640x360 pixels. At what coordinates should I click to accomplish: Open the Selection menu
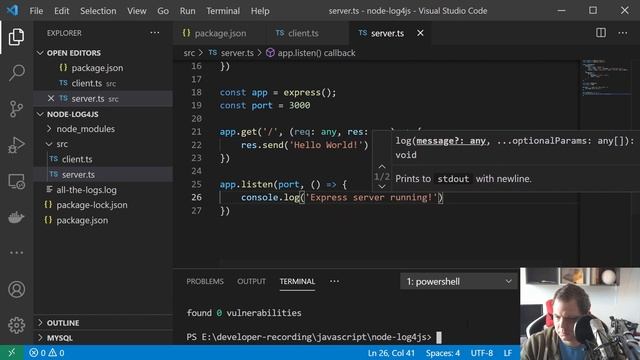coord(98,11)
